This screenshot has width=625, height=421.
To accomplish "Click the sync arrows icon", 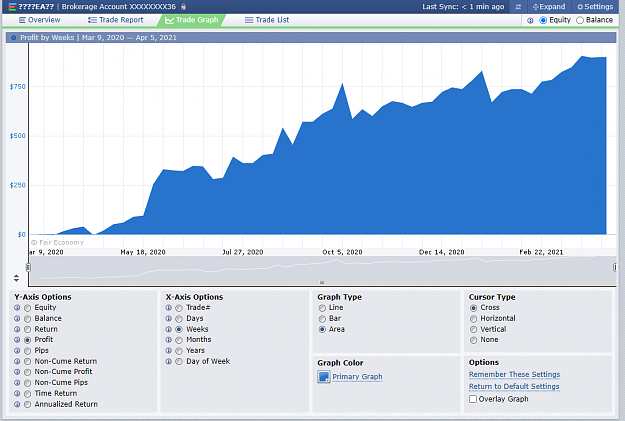I will pyautogui.click(x=518, y=7).
